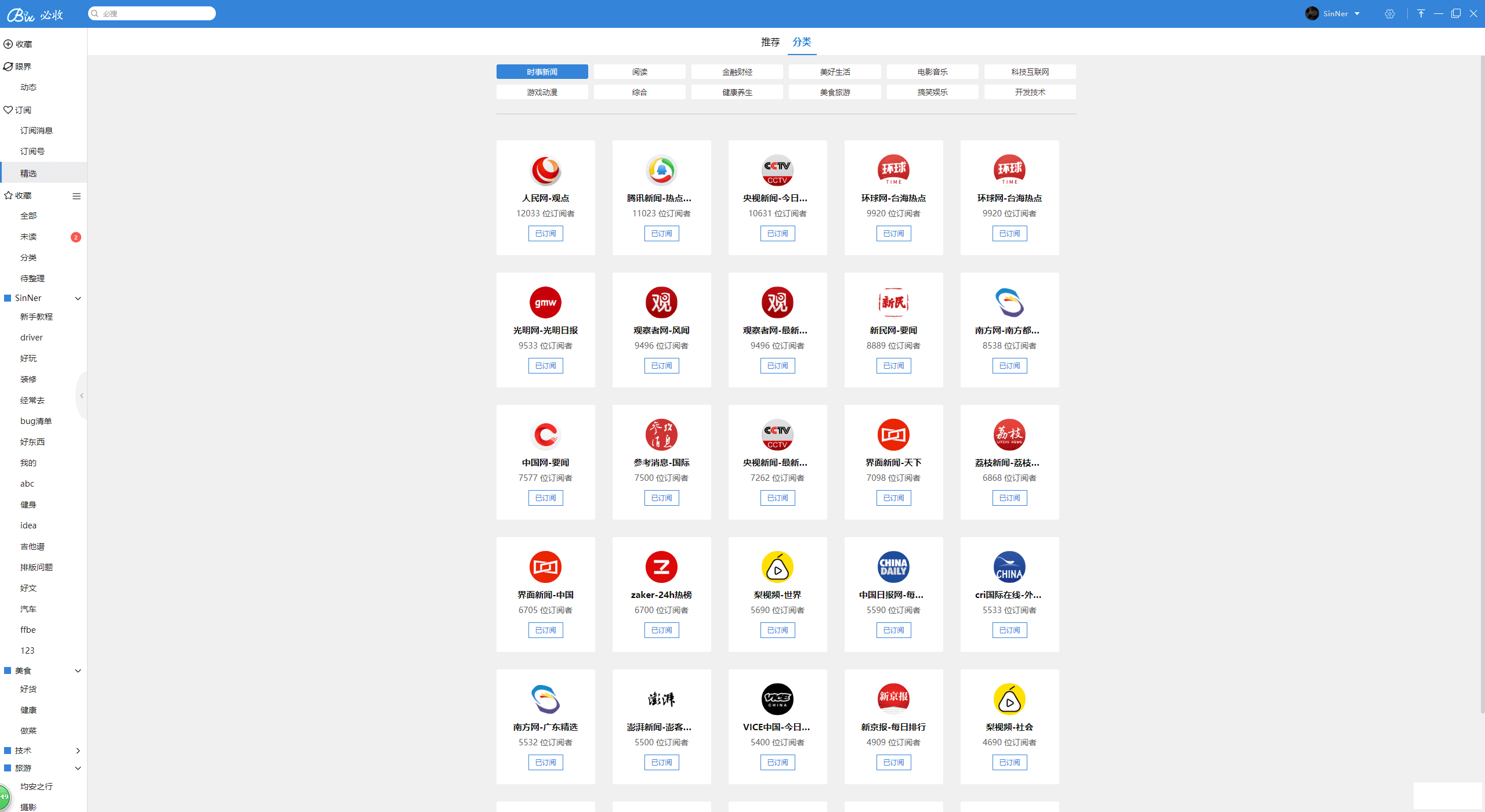Viewport: 1485px width, 812px height.
Task: Open the settings gear icon
Action: [x=1389, y=14]
